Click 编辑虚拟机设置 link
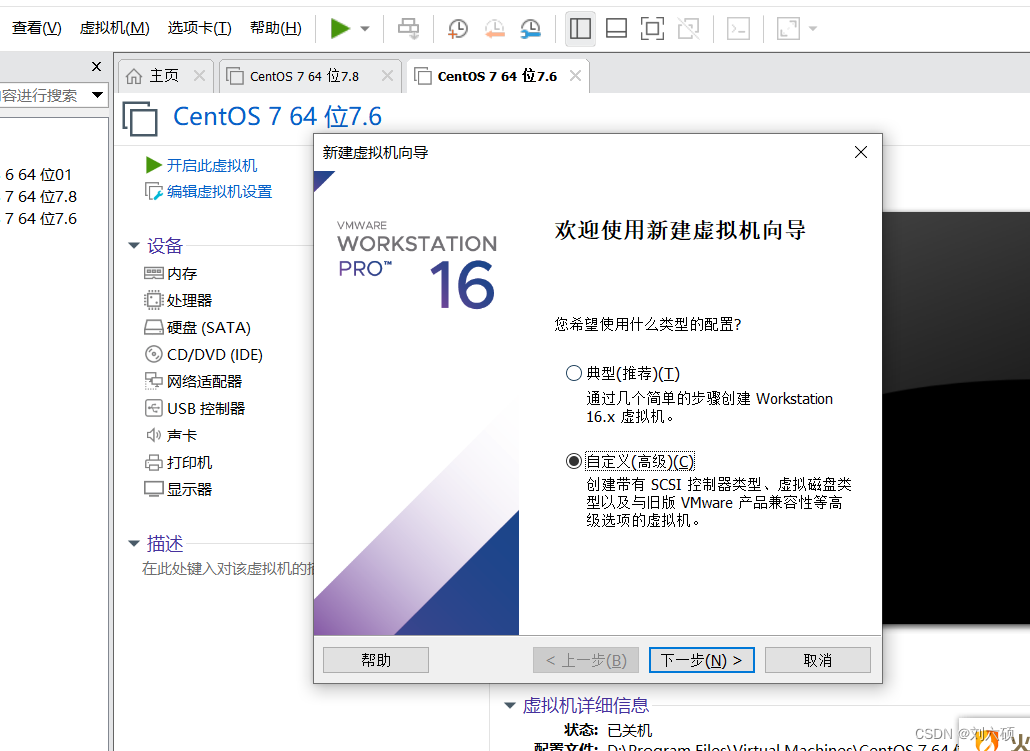1030x751 pixels. coord(219,192)
